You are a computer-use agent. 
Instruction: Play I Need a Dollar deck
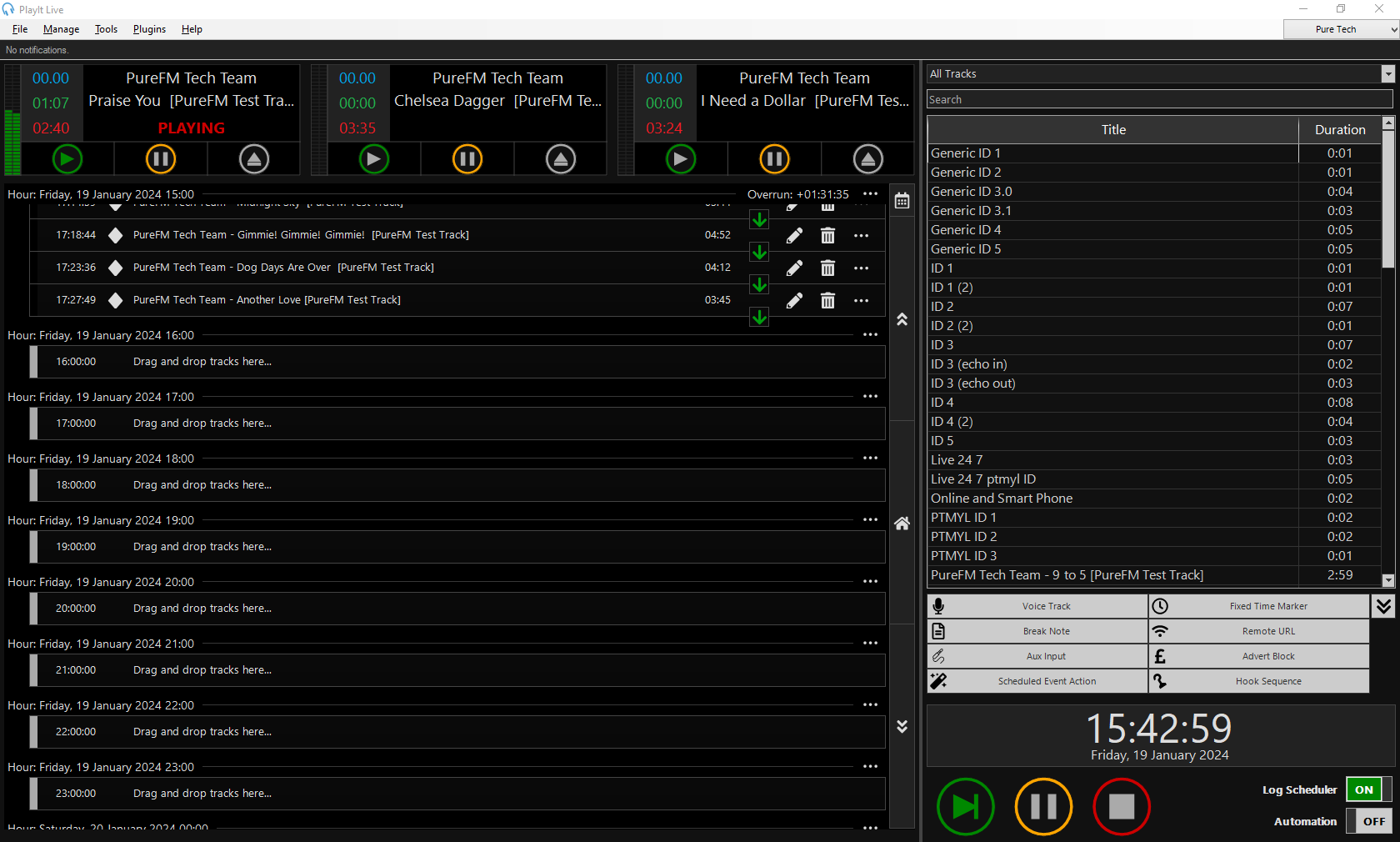pyautogui.click(x=681, y=158)
